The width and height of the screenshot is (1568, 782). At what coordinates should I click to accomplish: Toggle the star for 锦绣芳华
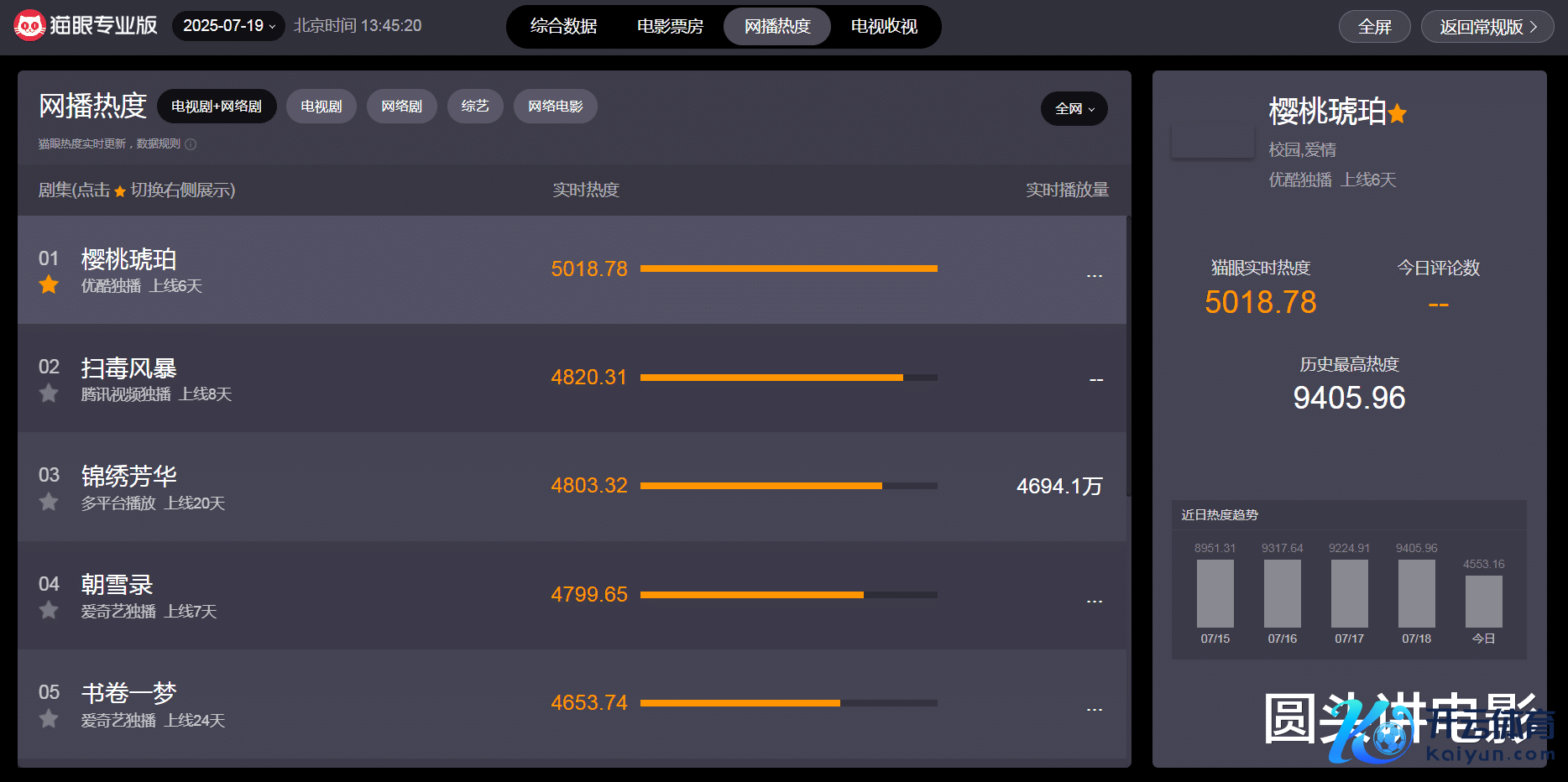(49, 503)
